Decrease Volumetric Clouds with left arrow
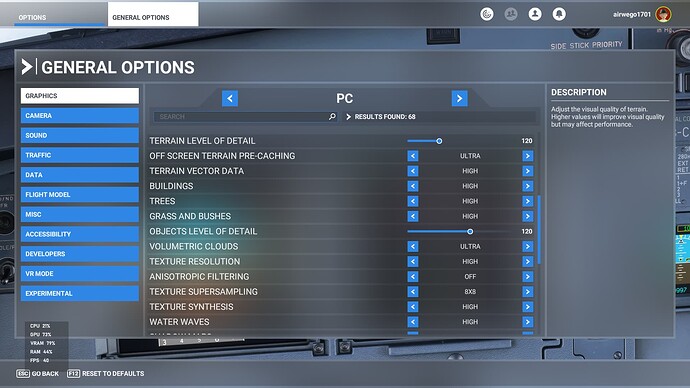The width and height of the screenshot is (690, 388). pos(413,246)
